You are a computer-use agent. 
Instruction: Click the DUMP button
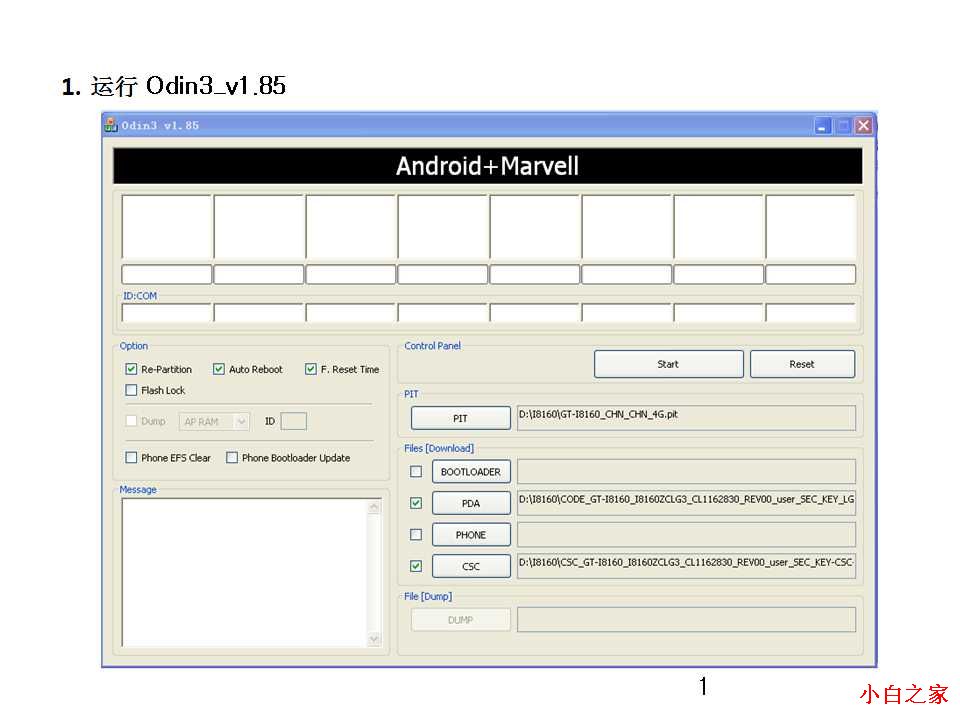click(x=460, y=620)
